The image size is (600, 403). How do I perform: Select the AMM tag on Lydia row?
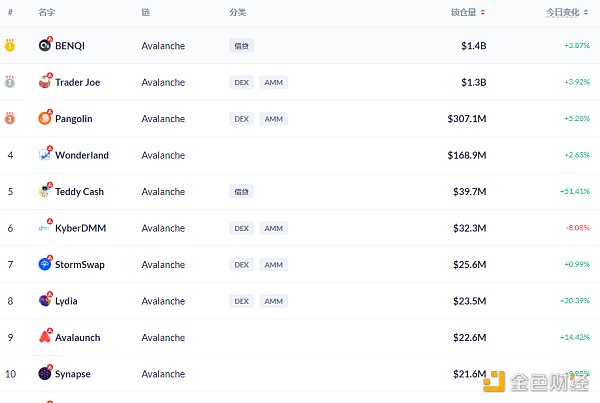click(x=273, y=301)
